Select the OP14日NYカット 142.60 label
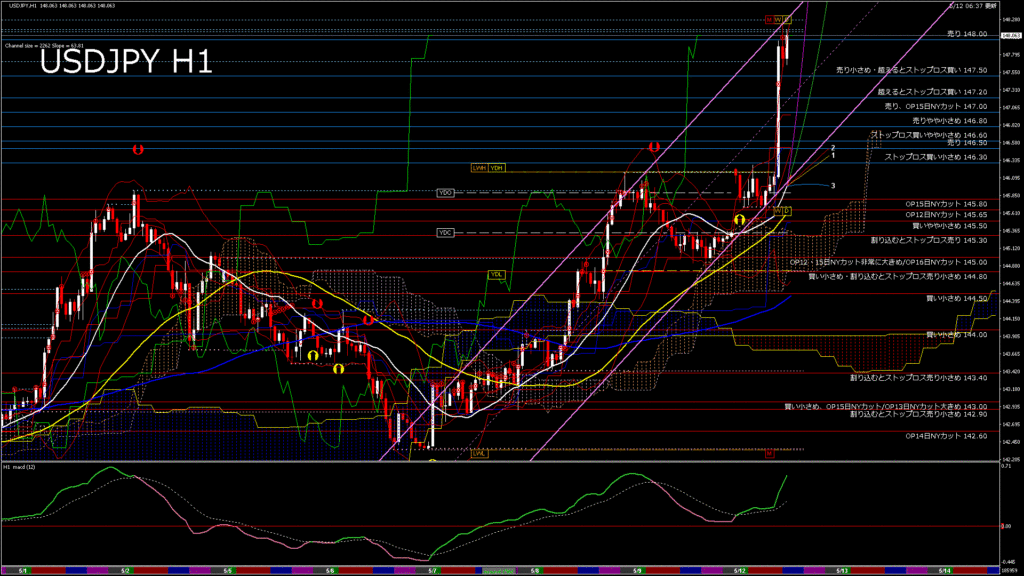Image resolution: width=1024 pixels, height=576 pixels. coord(946,436)
